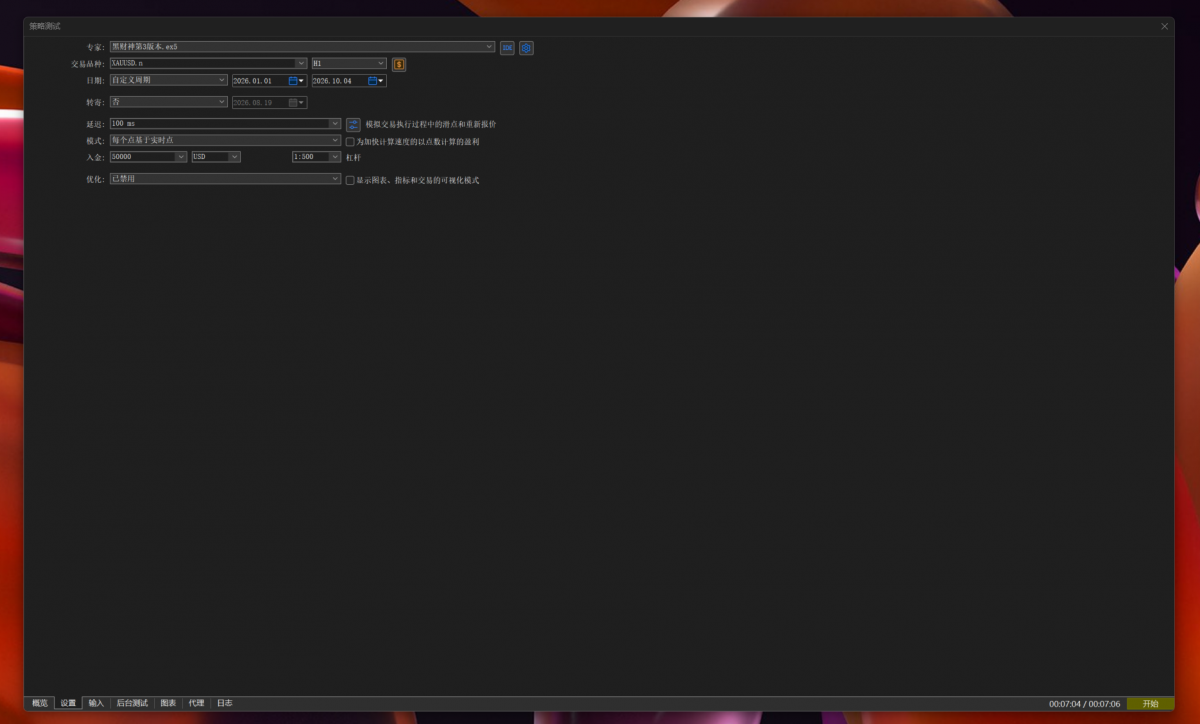Open expert settings gear icon
This screenshot has width=1200, height=724.
pos(526,47)
